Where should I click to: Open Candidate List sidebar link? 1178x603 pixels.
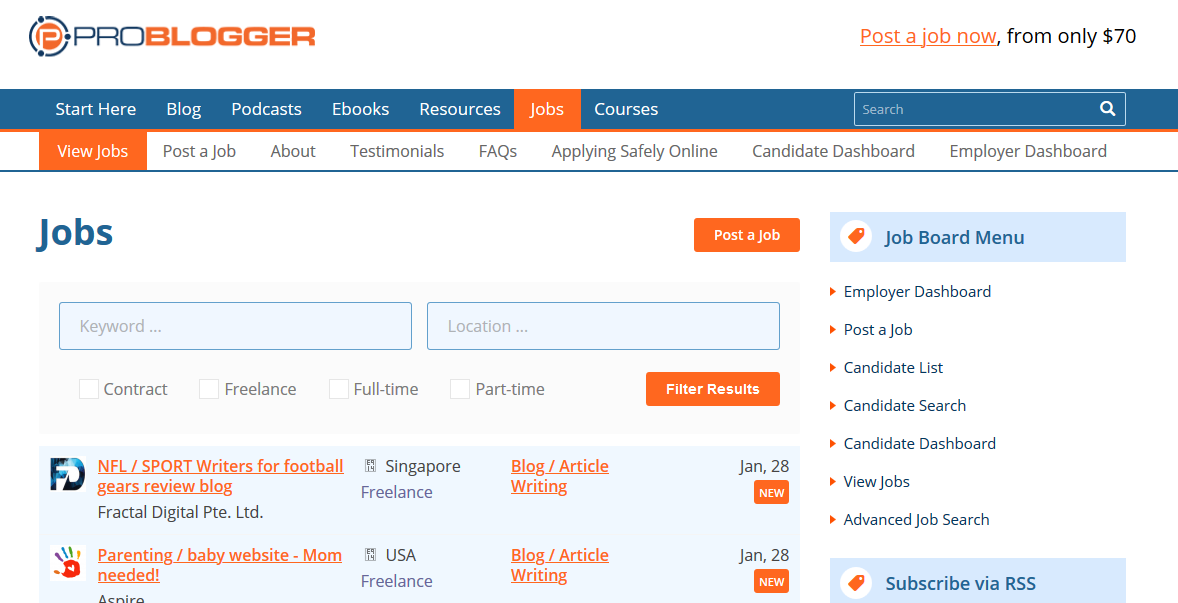pyautogui.click(x=893, y=368)
